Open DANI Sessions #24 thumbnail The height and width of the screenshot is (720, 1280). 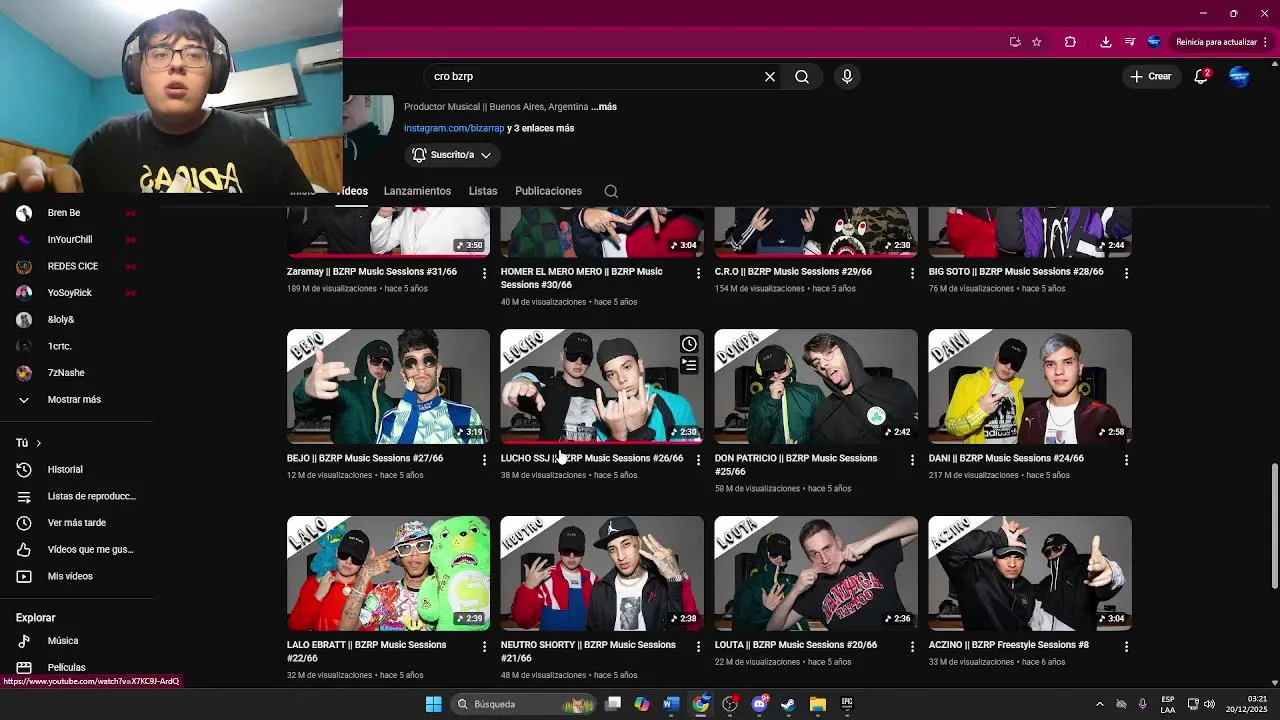tap(1030, 386)
